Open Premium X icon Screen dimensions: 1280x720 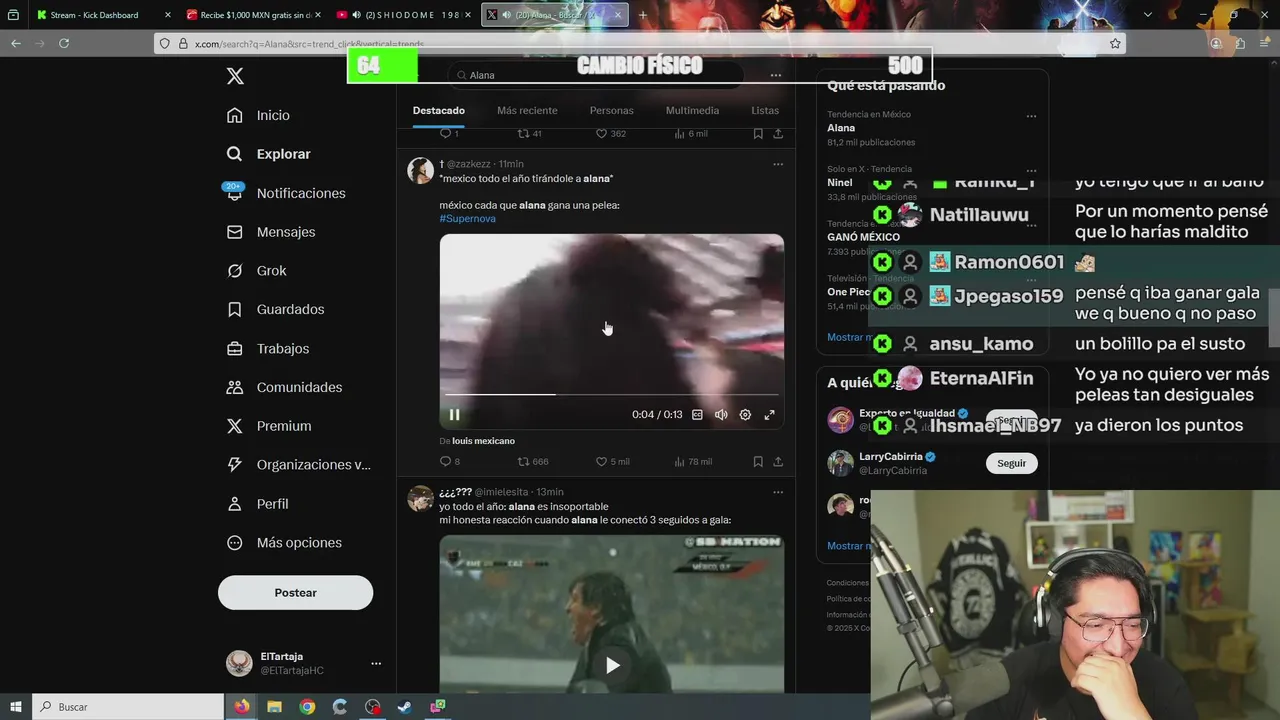235,426
